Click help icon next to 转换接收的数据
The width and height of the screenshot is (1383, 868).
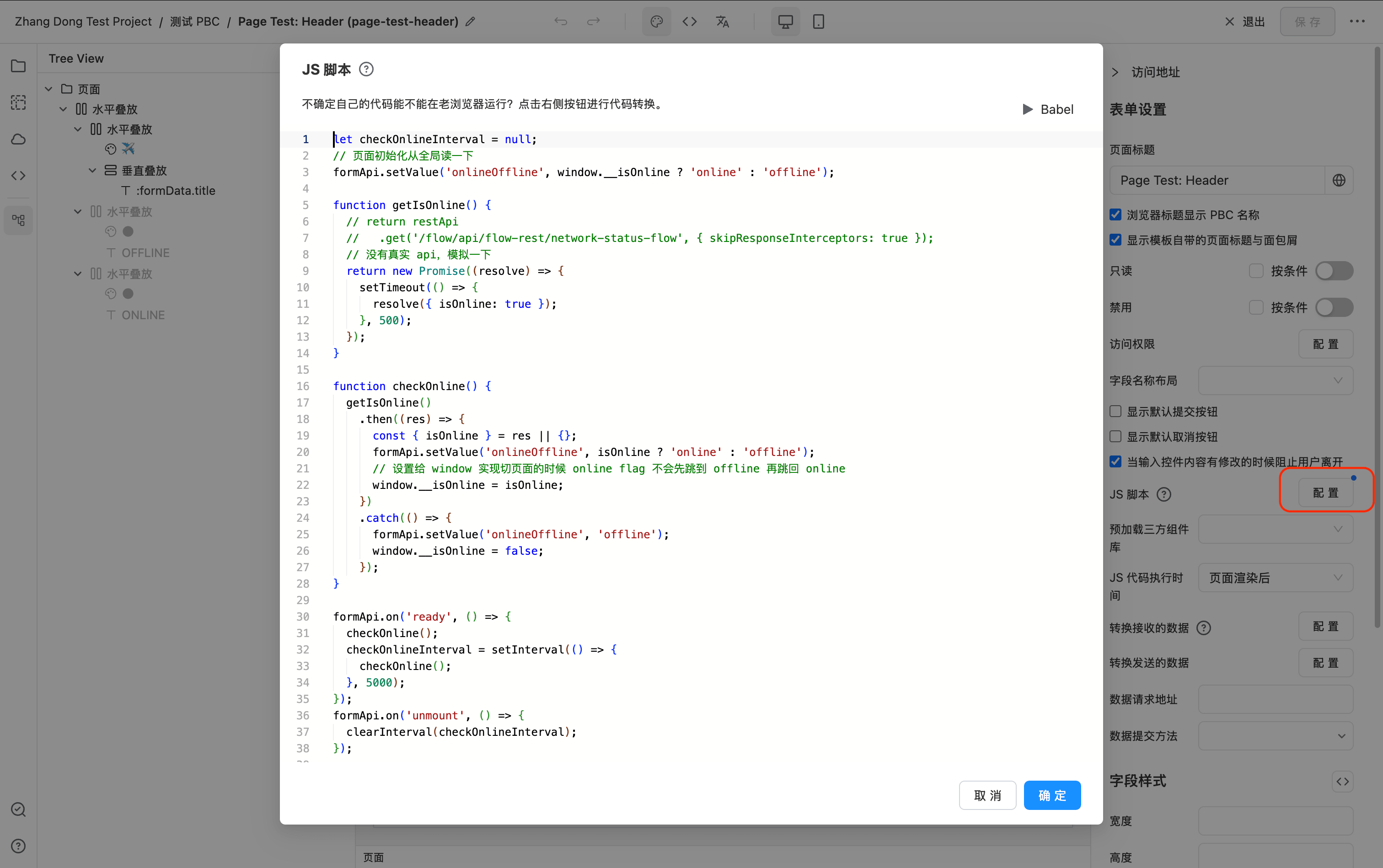click(1204, 628)
